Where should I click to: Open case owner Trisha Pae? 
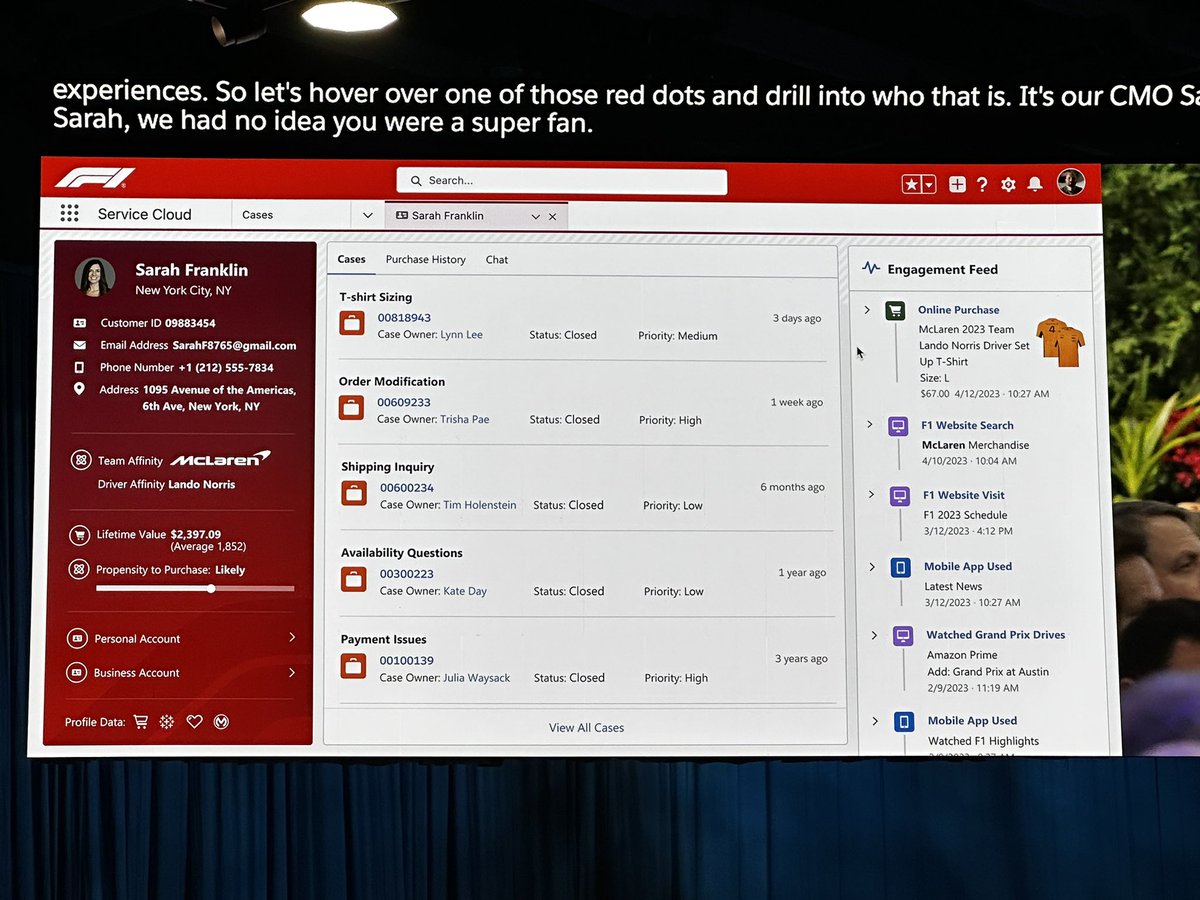click(465, 419)
